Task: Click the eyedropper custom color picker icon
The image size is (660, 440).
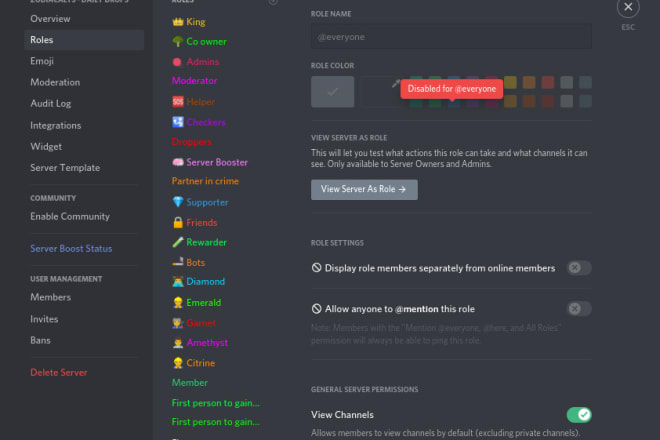Action: pos(396,83)
